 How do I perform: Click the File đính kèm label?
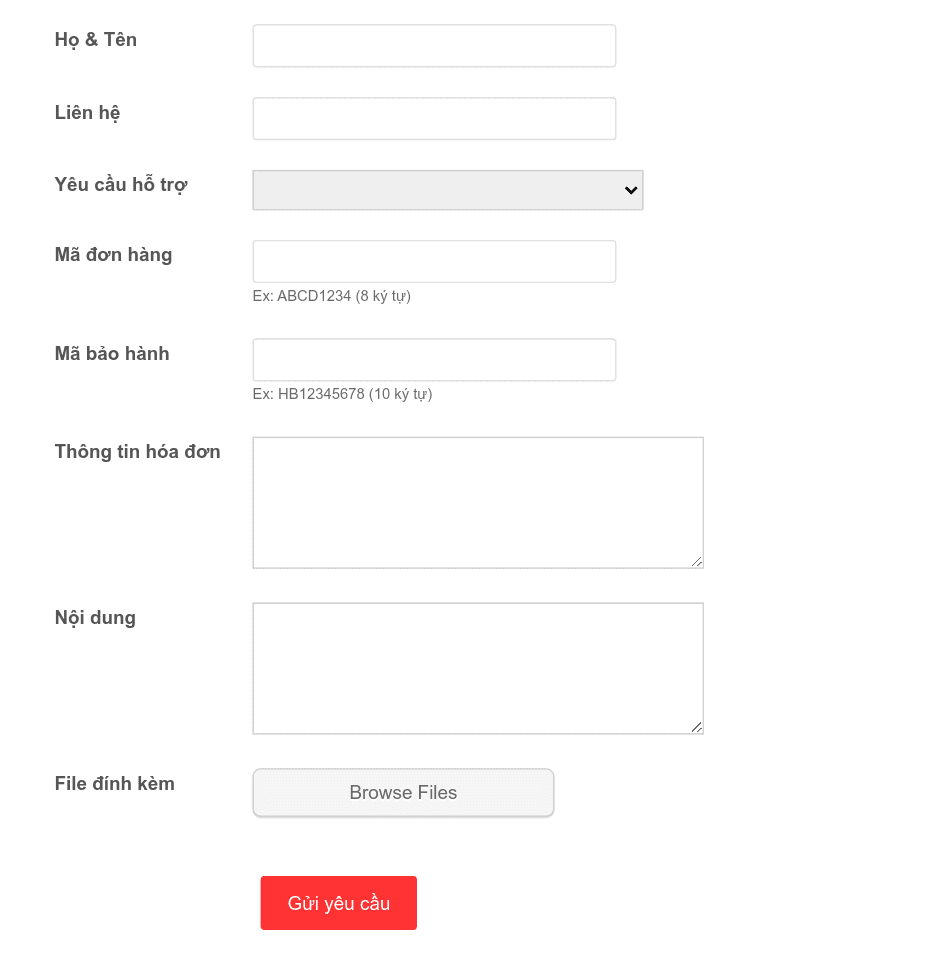coord(114,784)
